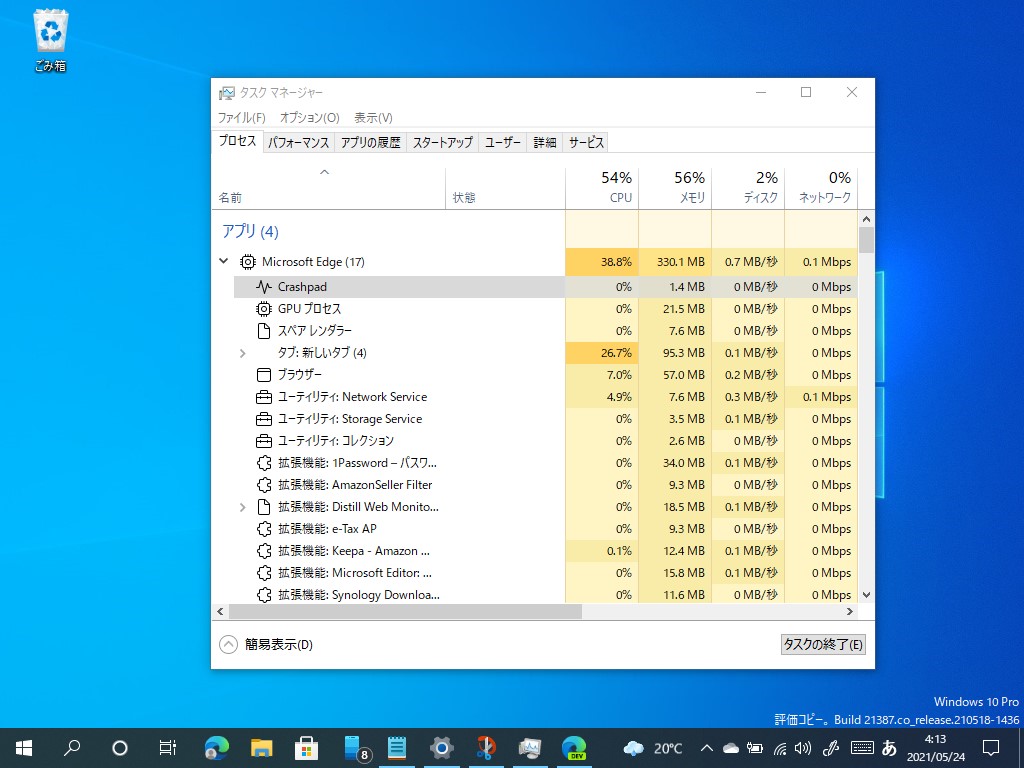Switch to the パフォーマンス tab
Image resolution: width=1024 pixels, height=768 pixels.
pos(297,142)
